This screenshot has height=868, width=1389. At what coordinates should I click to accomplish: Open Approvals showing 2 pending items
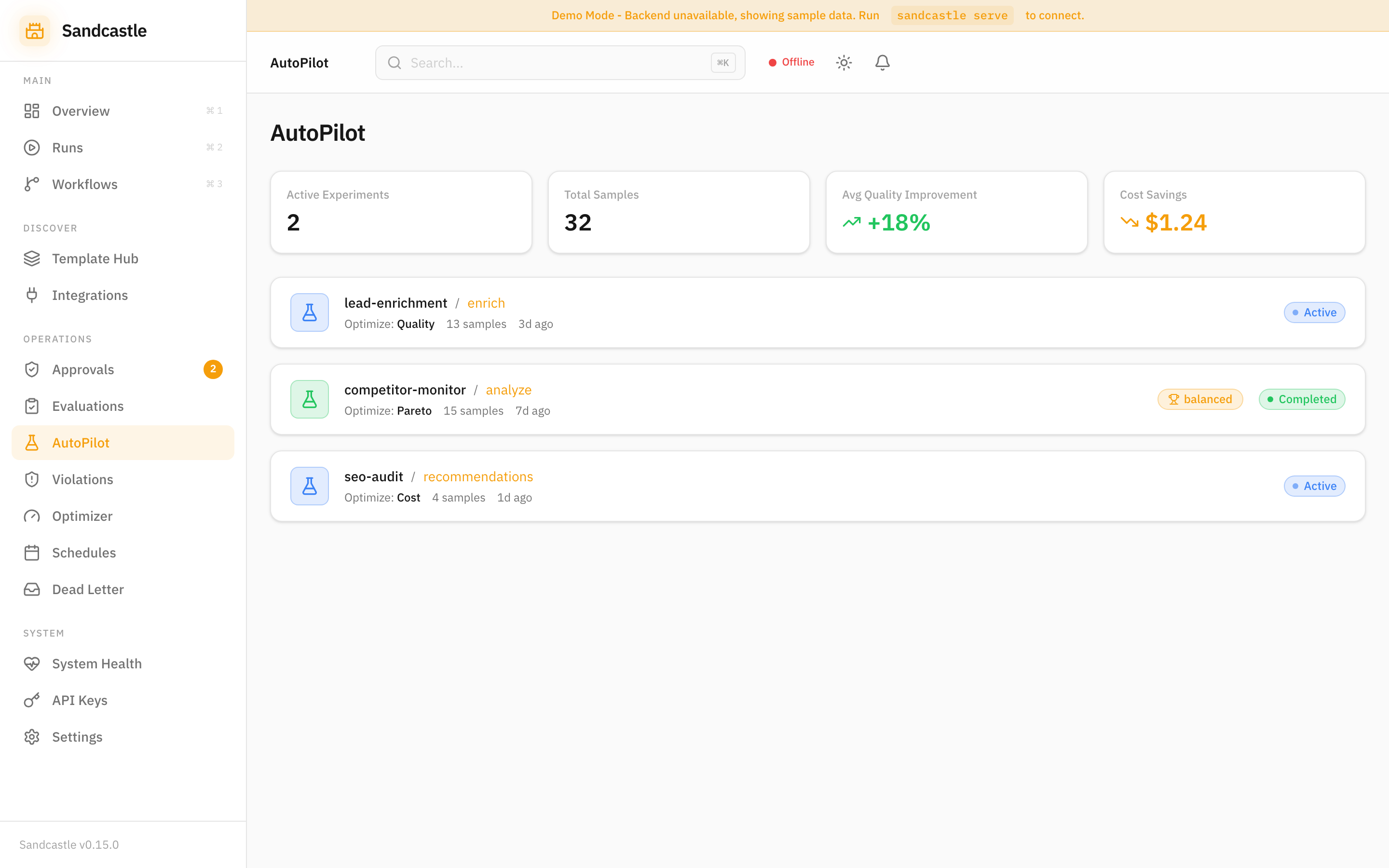pyautogui.click(x=83, y=369)
